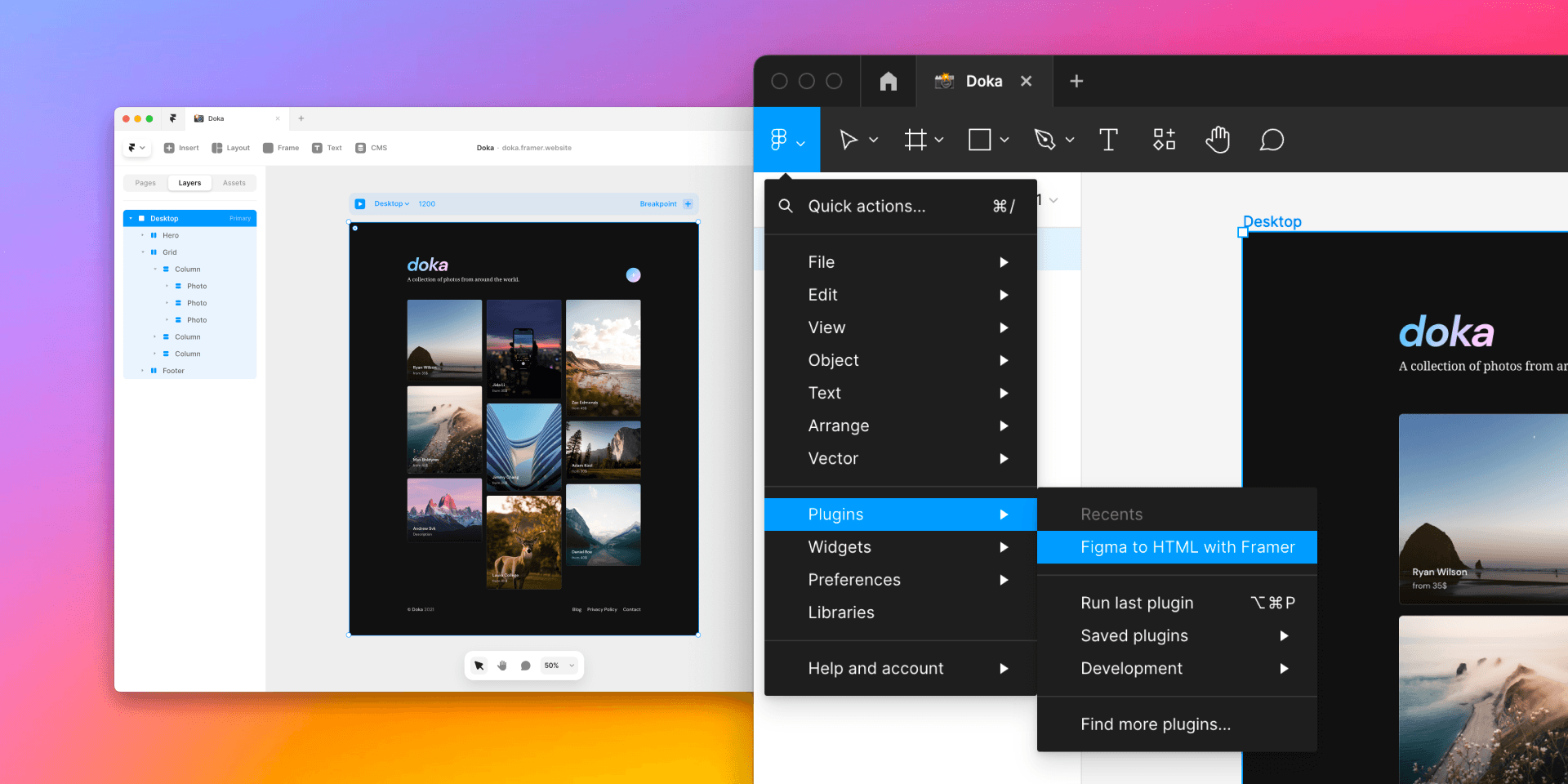The image size is (1568, 784).
Task: Open Figma's Comment tool
Action: (1272, 140)
